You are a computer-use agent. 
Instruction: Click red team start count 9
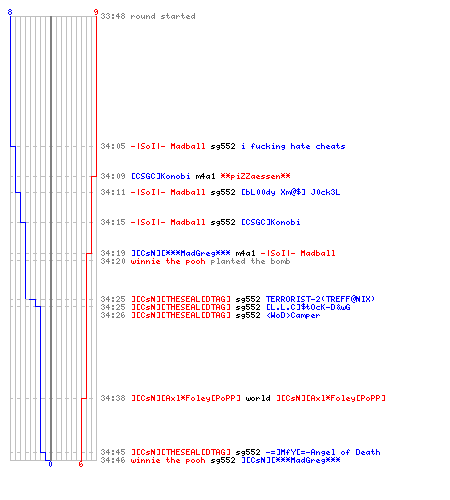[x=96, y=12]
